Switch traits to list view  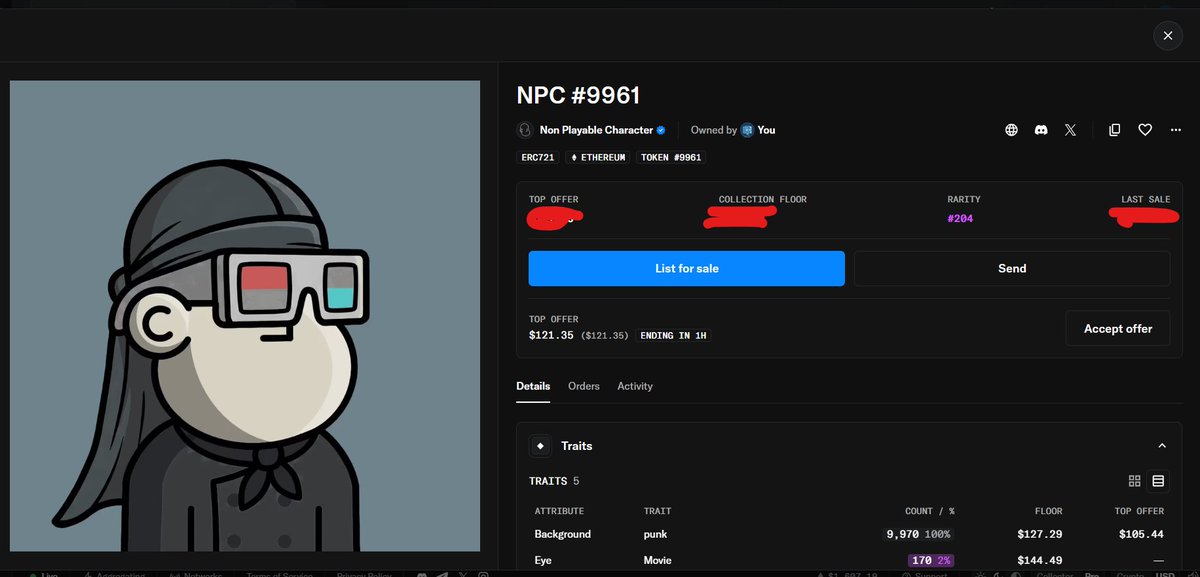[x=1158, y=481]
